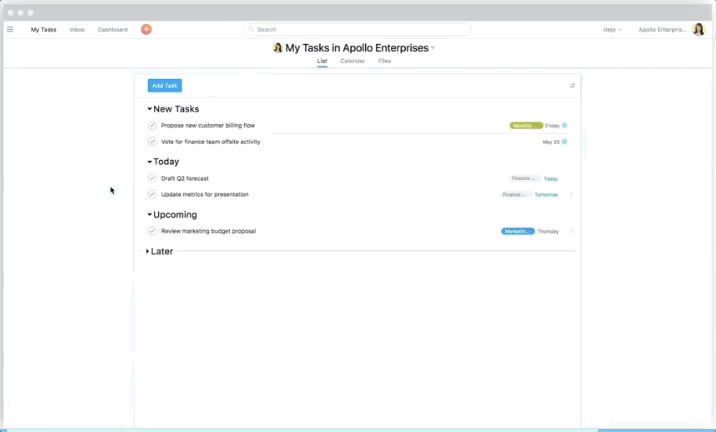Switch to the Calendar tab
The width and height of the screenshot is (716, 432).
pos(352,61)
